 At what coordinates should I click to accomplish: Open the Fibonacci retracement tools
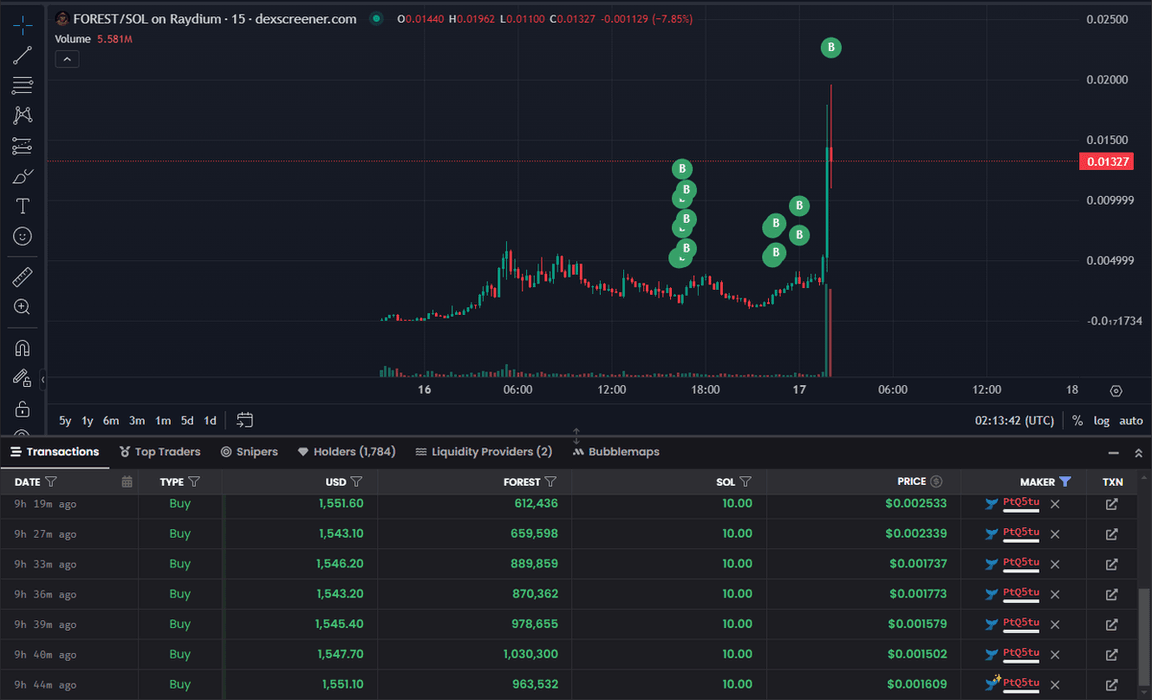(x=22, y=85)
